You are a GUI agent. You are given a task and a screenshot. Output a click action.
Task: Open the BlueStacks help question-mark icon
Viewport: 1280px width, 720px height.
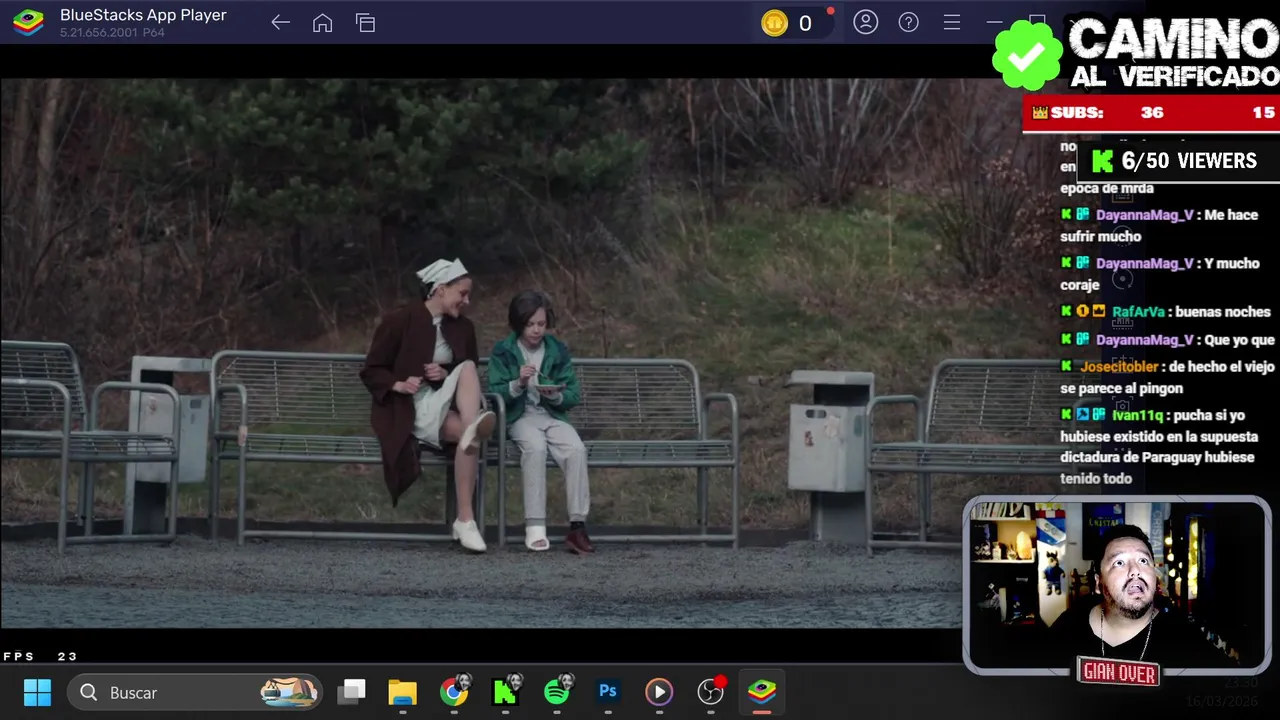(x=909, y=22)
